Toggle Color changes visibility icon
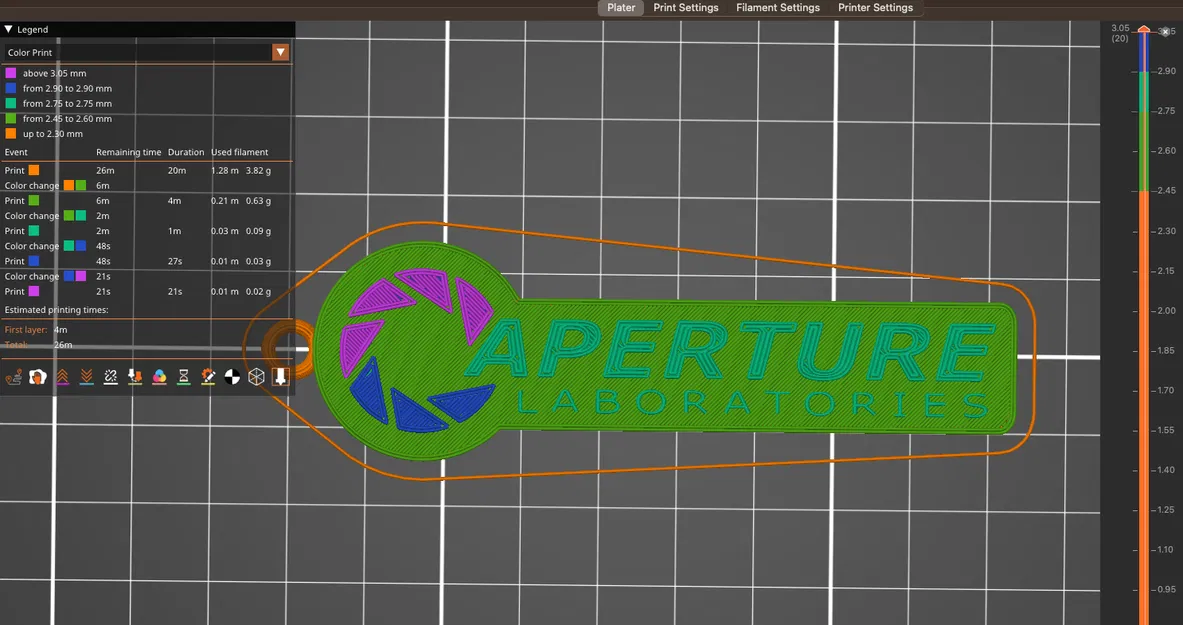Screen dimensions: 1183x625 click(x=159, y=377)
